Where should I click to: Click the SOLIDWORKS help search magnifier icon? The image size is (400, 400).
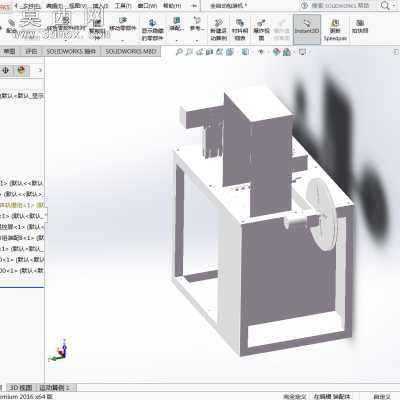point(385,5)
